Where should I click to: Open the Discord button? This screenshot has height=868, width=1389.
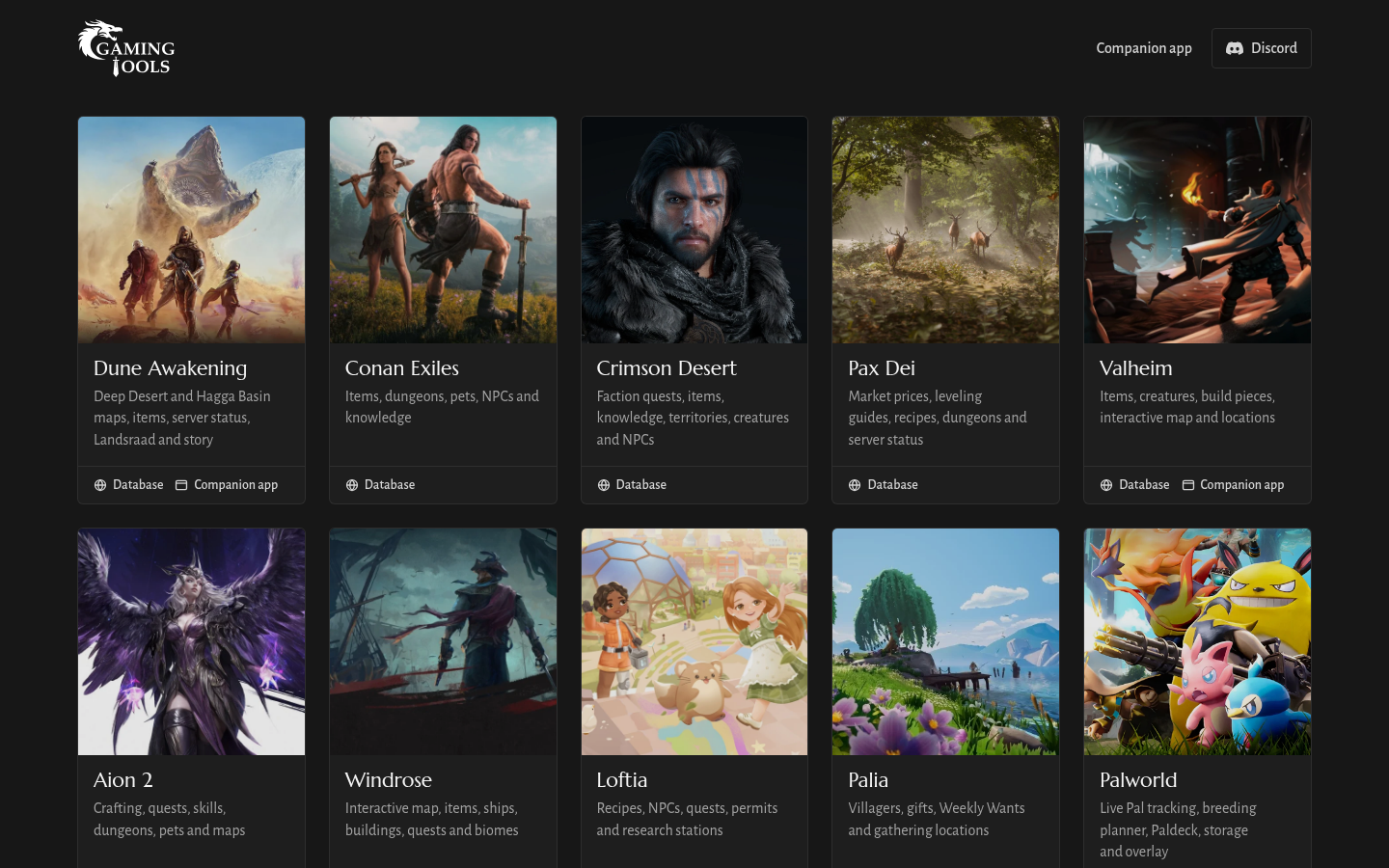tap(1261, 48)
